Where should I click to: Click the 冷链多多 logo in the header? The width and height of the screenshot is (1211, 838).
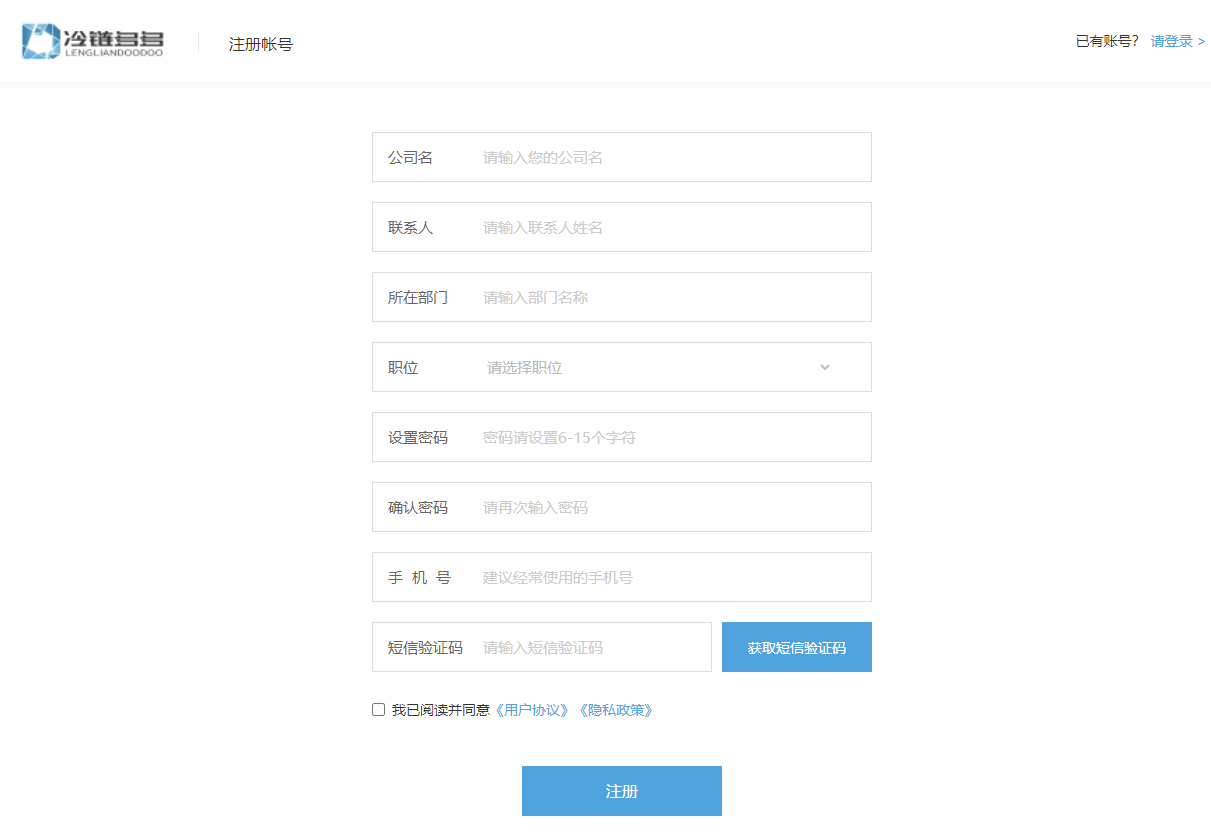tap(92, 42)
